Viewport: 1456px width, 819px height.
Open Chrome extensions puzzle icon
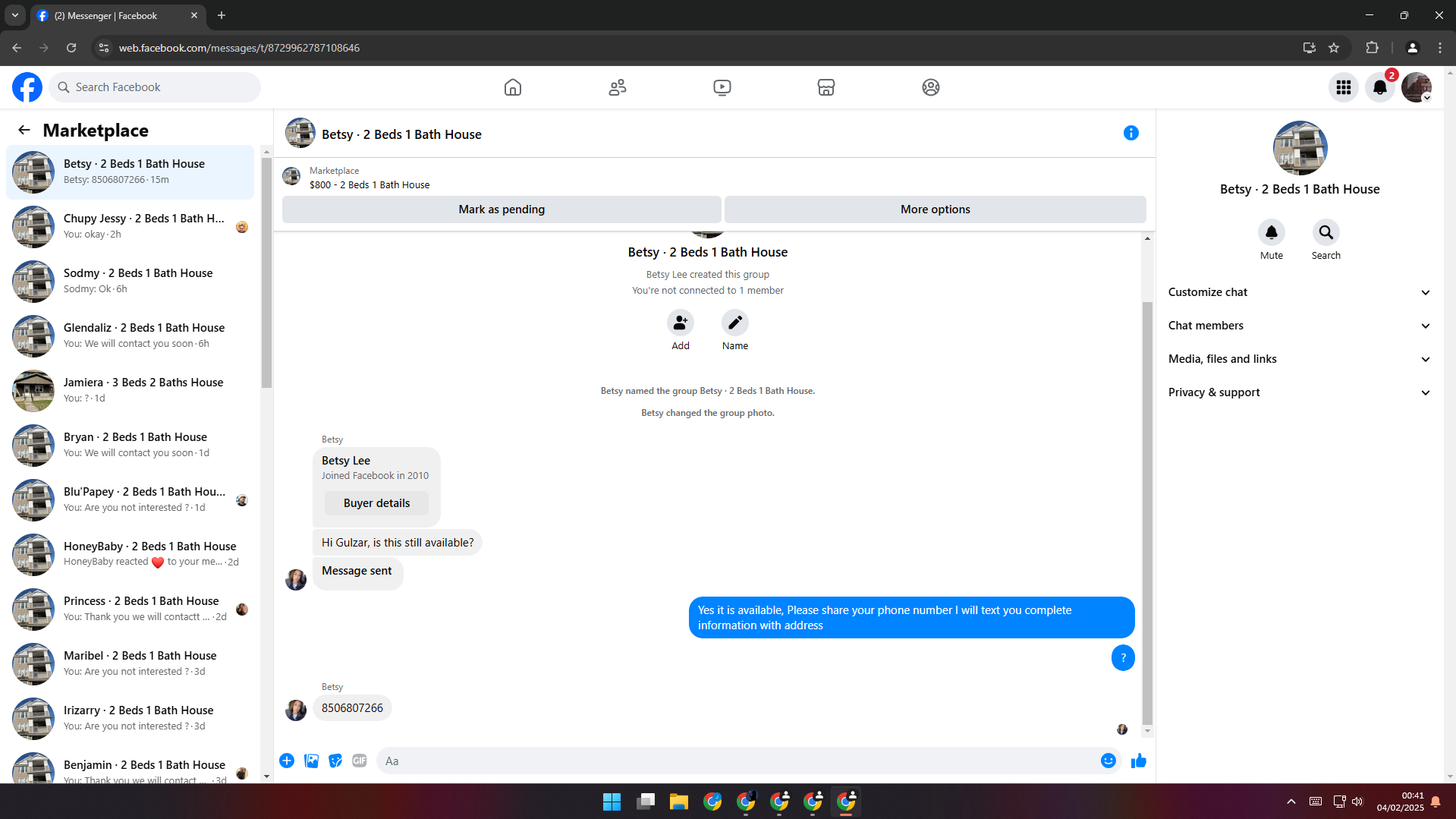point(1372,48)
